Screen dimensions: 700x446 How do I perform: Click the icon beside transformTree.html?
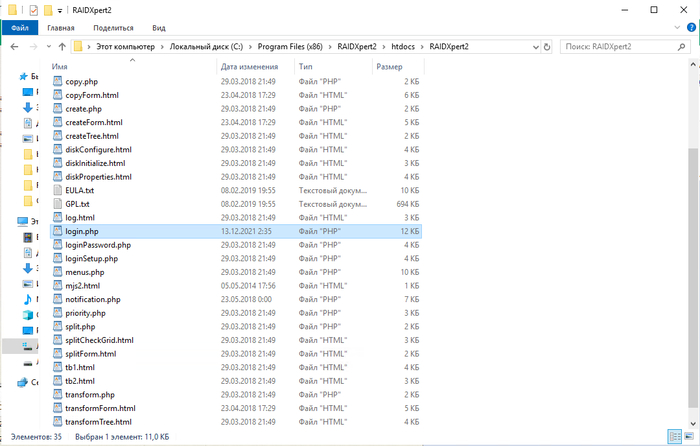[57, 421]
